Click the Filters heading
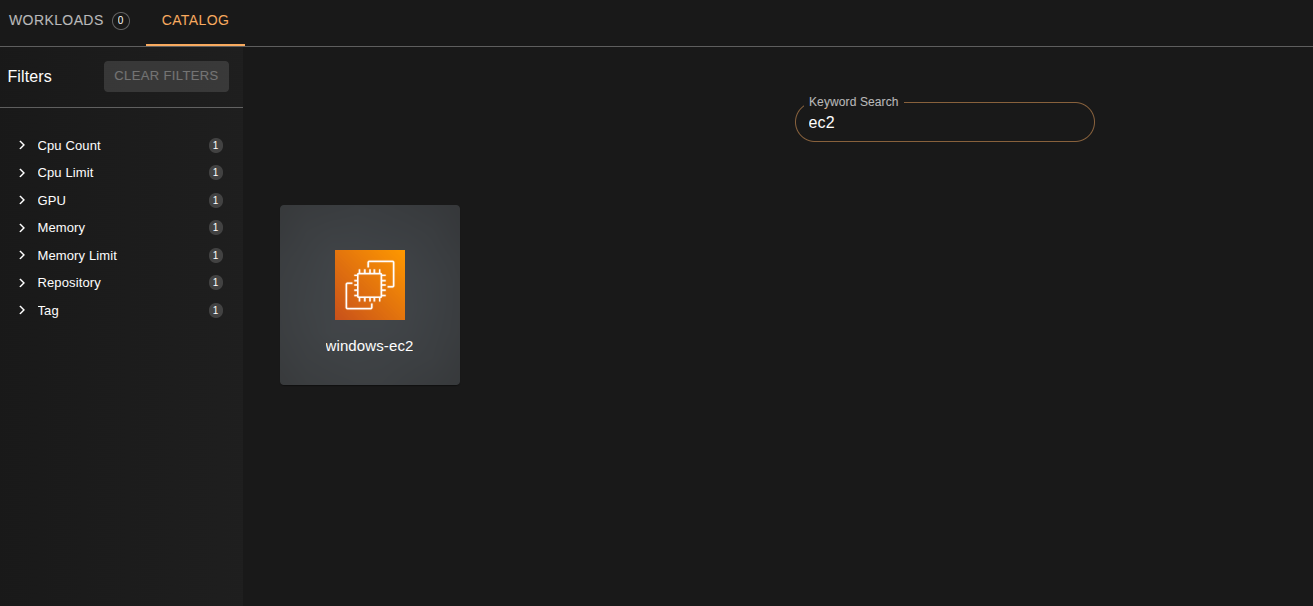This screenshot has width=1313, height=606. click(29, 76)
